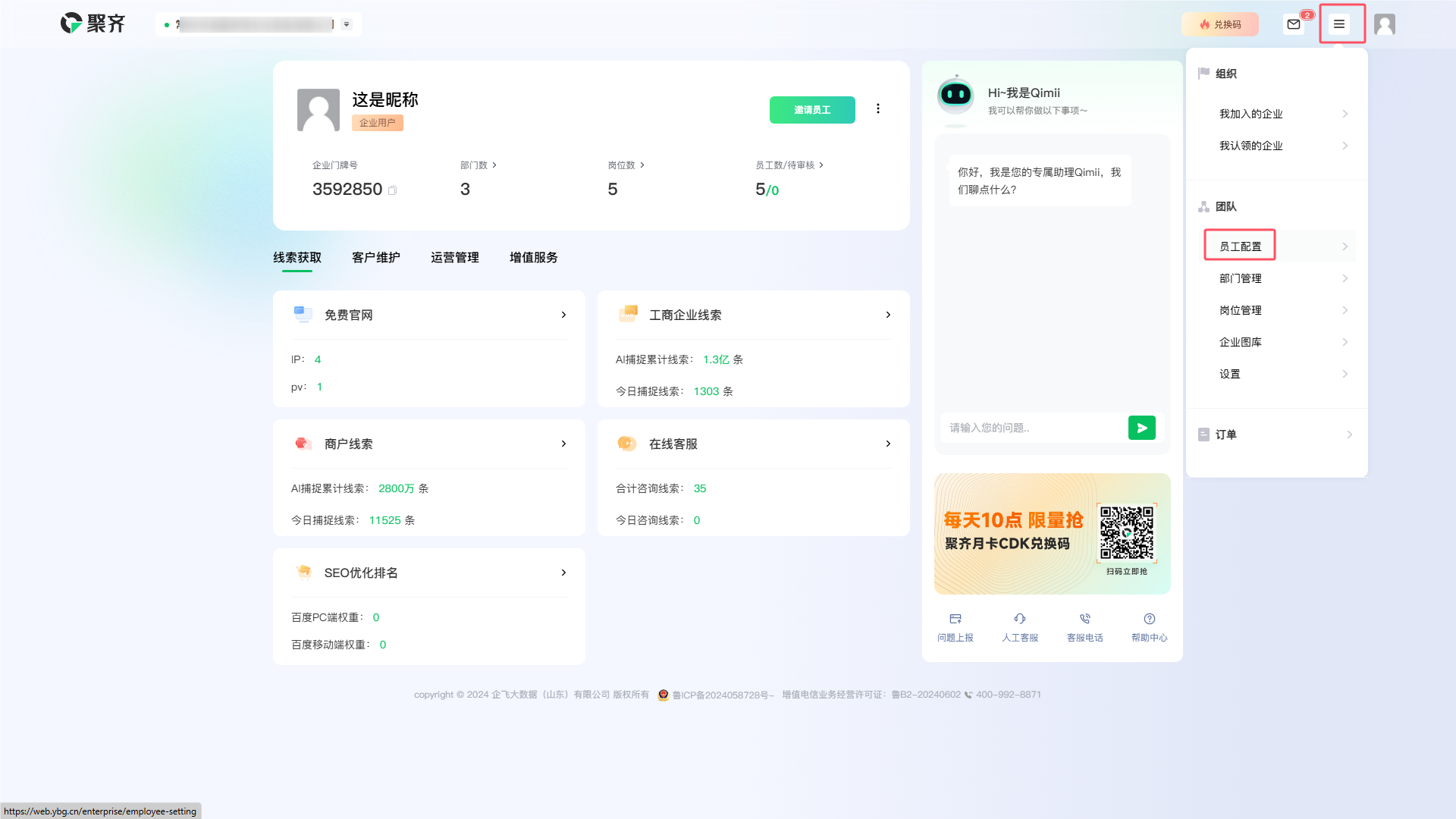Expand the SEO优化排名 card arrow
This screenshot has height=819, width=1456.
pos(563,573)
